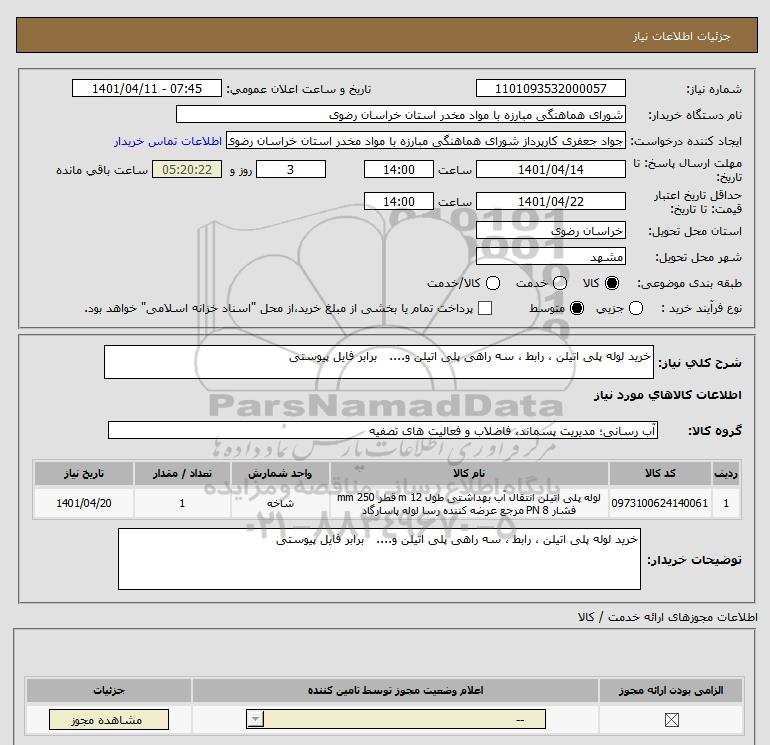Viewport: 770px width, 745px height.
Task: Click the توضیحات خریدار text area
Action: click(379, 559)
